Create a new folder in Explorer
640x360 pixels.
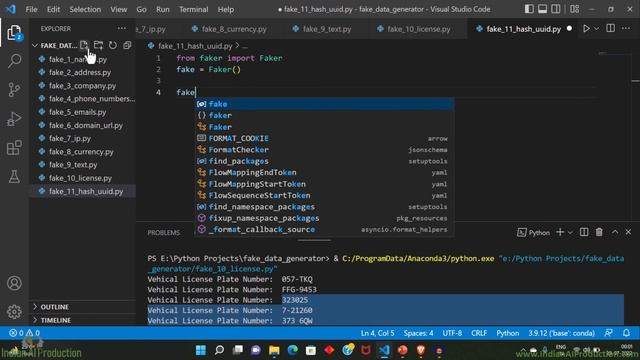[x=98, y=45]
